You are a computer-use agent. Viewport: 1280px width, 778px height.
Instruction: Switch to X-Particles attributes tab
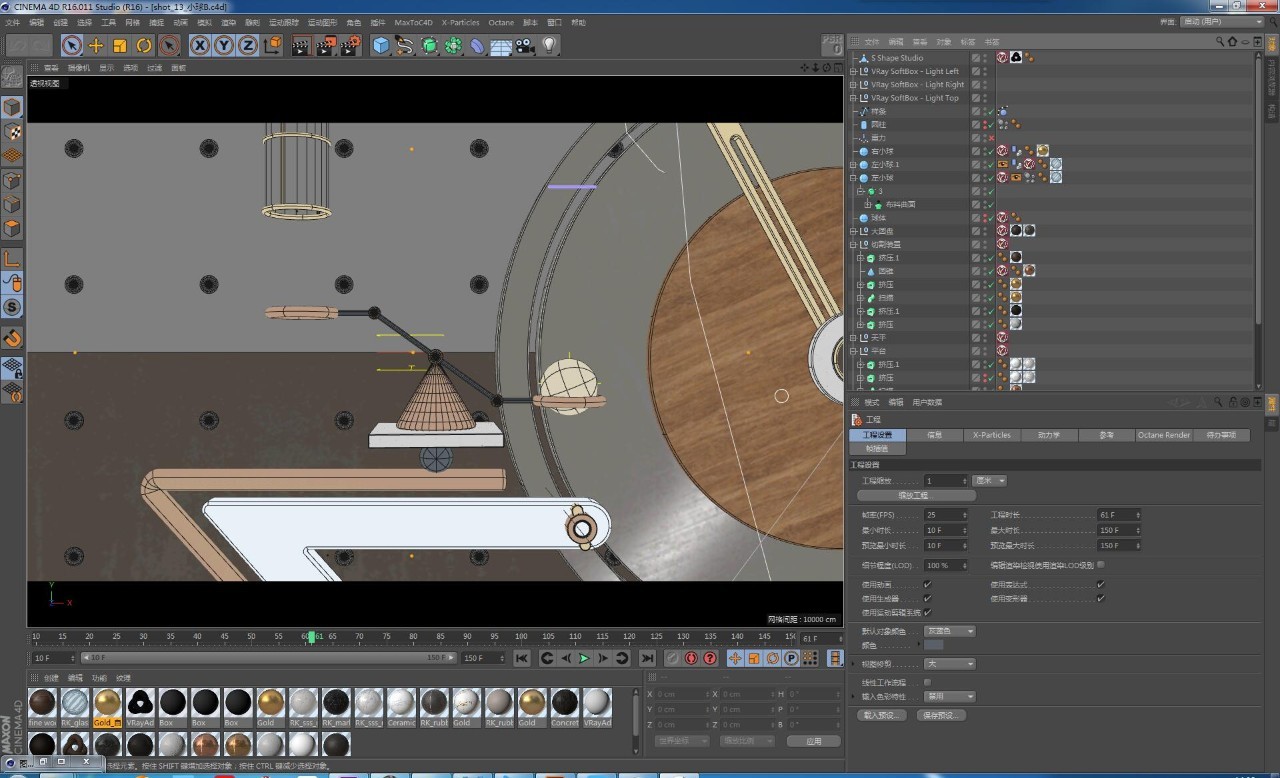coord(992,435)
